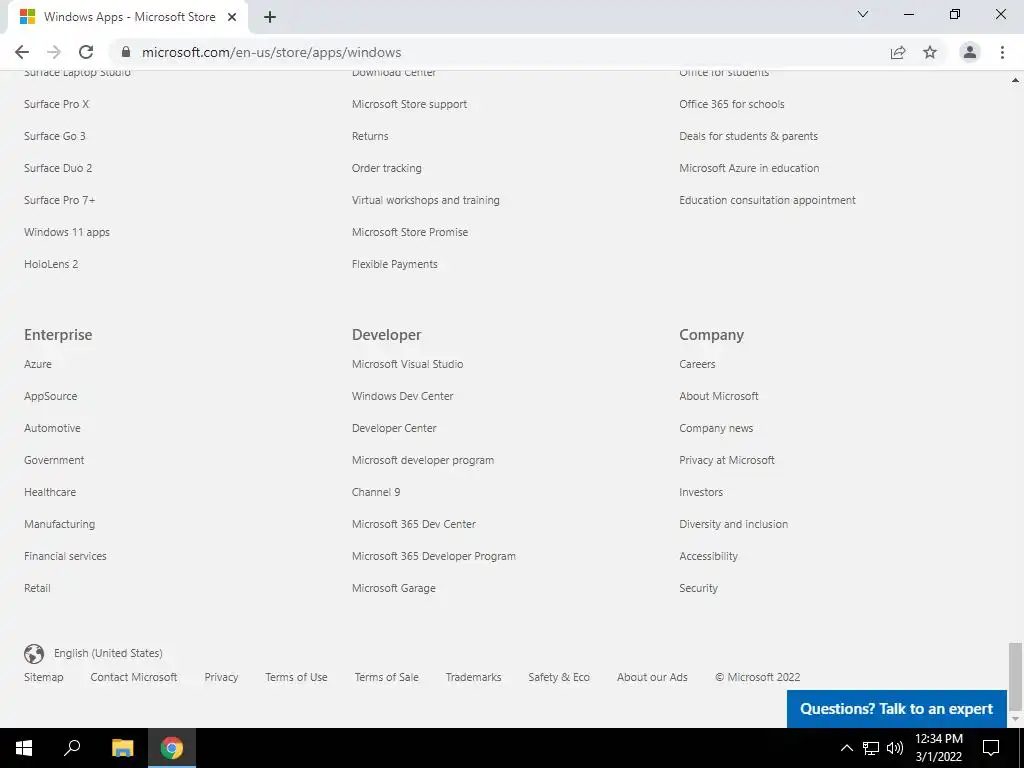Open Returns link
The width and height of the screenshot is (1024, 768).
(x=370, y=136)
